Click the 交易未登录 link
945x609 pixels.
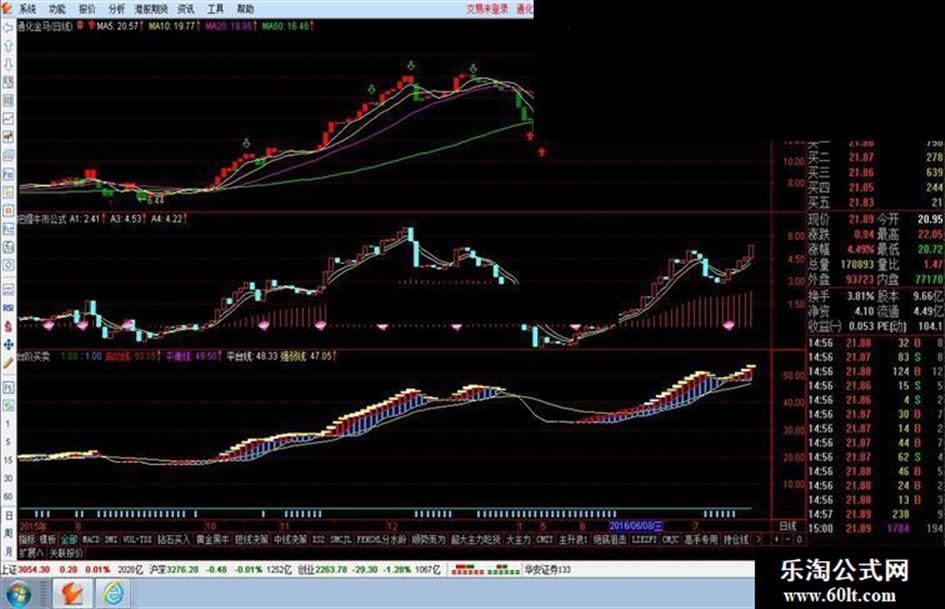point(487,8)
